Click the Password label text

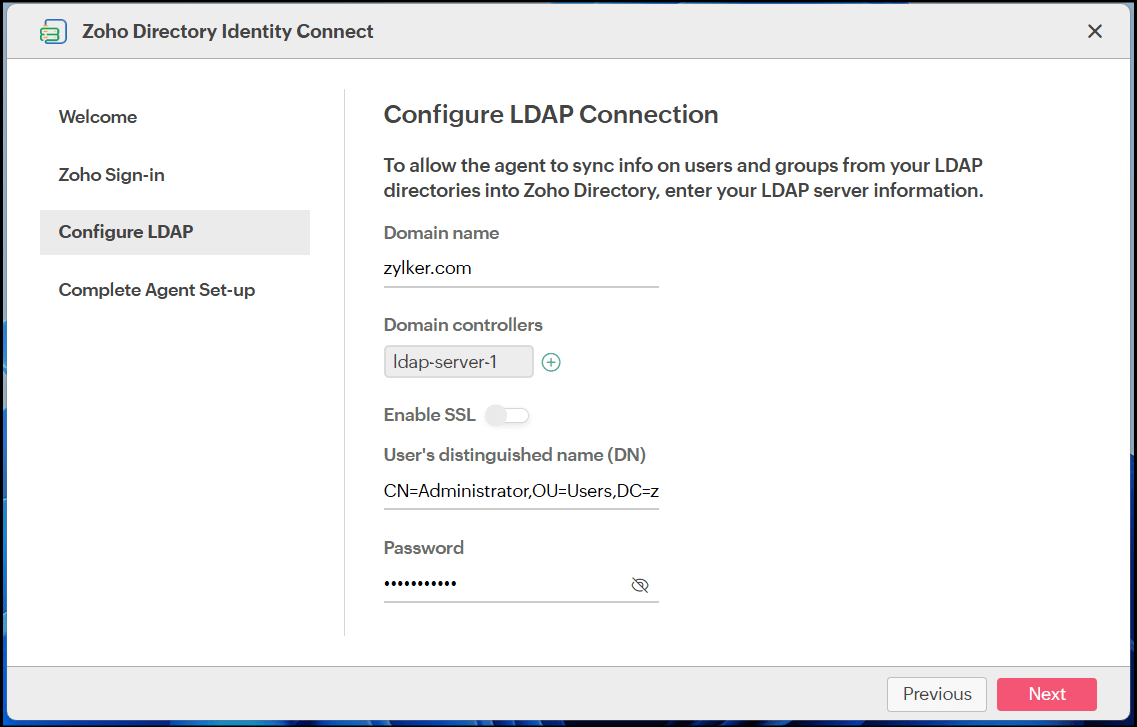click(423, 548)
